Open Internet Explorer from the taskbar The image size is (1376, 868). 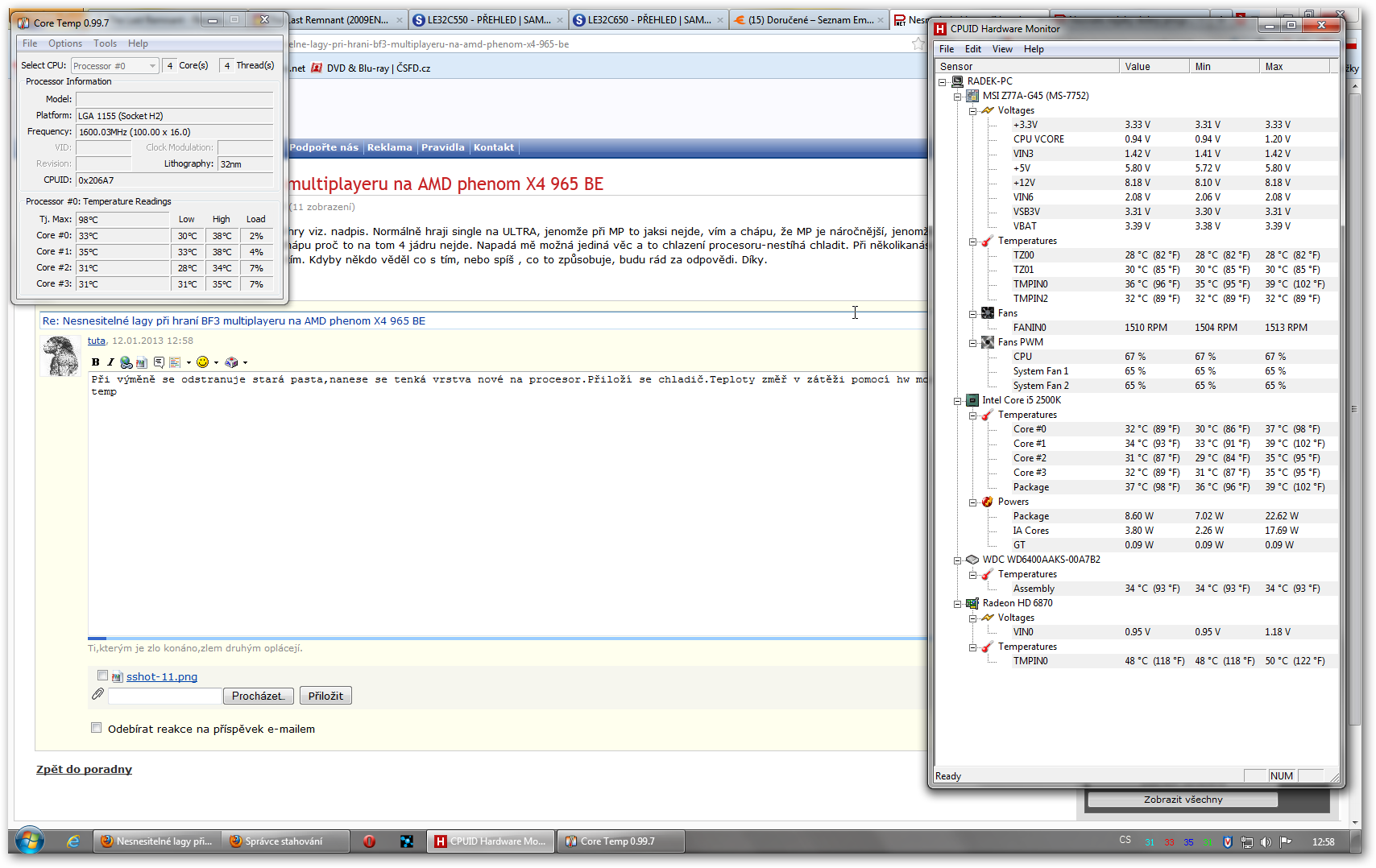[73, 841]
